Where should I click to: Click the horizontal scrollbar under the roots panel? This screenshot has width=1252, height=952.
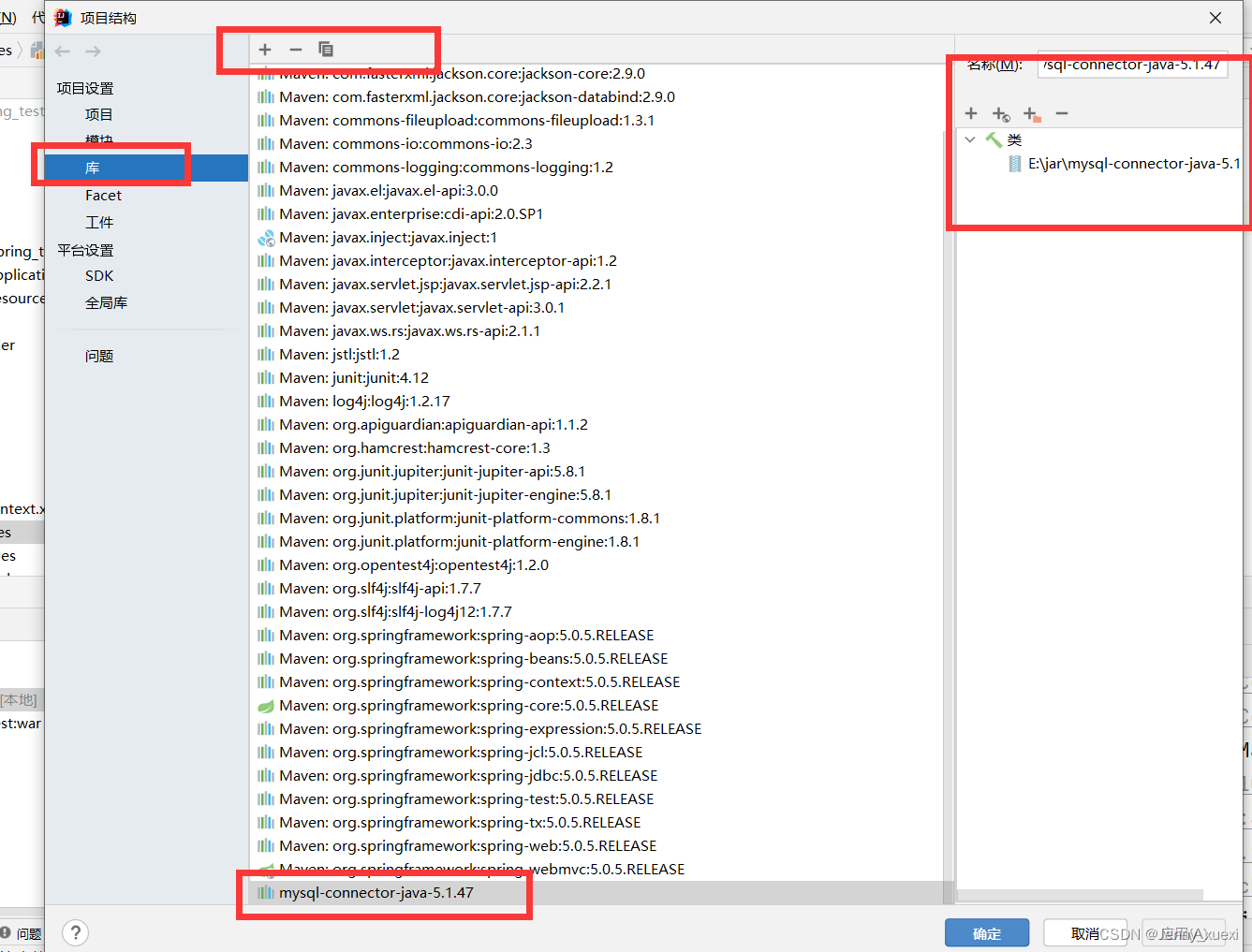pyautogui.click(x=1080, y=896)
